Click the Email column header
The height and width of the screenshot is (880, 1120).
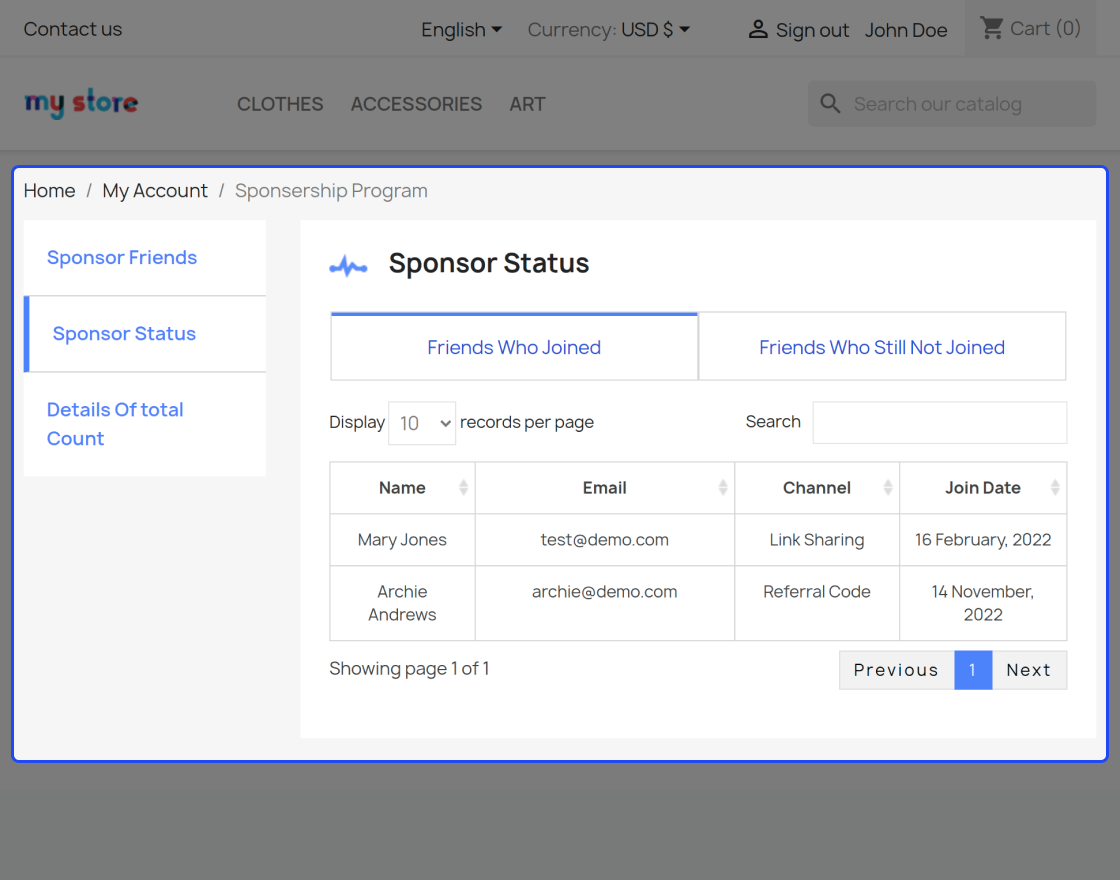coord(604,488)
